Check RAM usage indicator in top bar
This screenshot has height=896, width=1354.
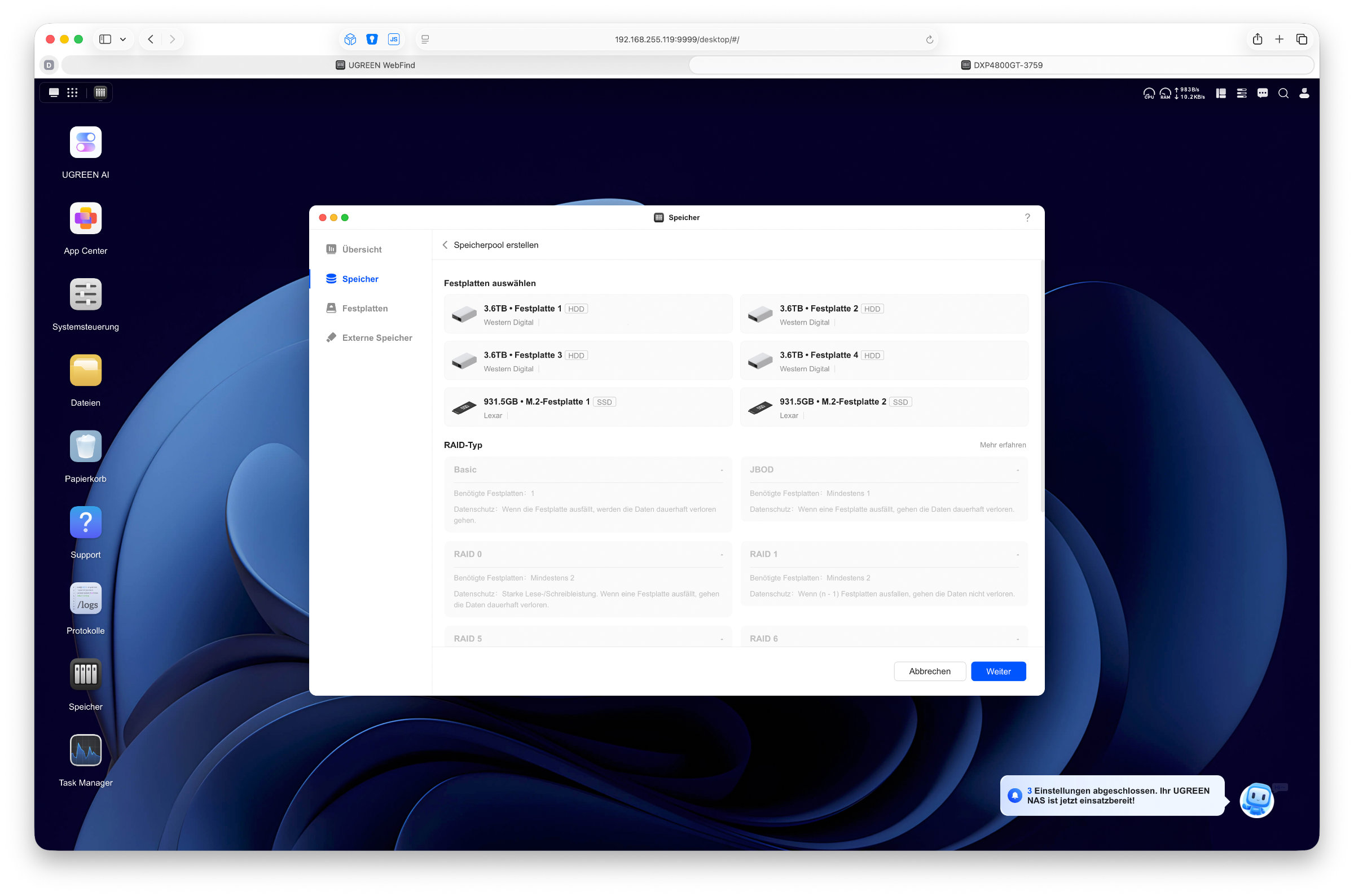1165,93
